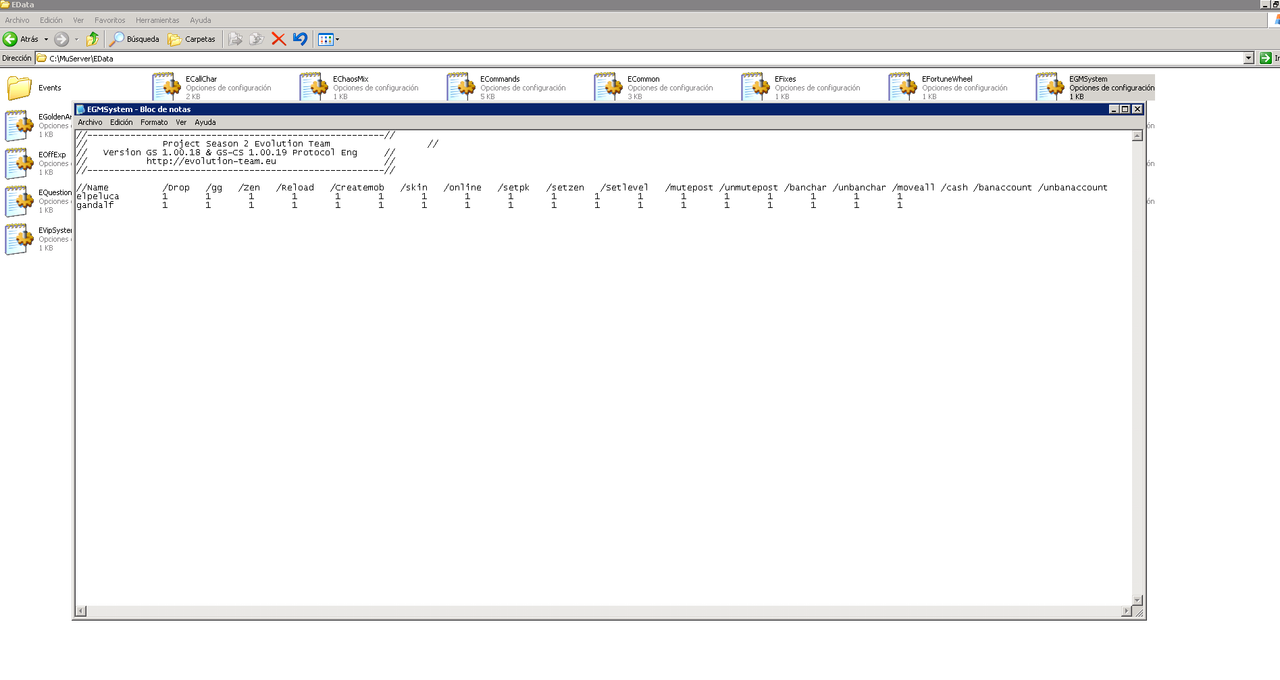Open Notepad's Formato menu

point(154,122)
